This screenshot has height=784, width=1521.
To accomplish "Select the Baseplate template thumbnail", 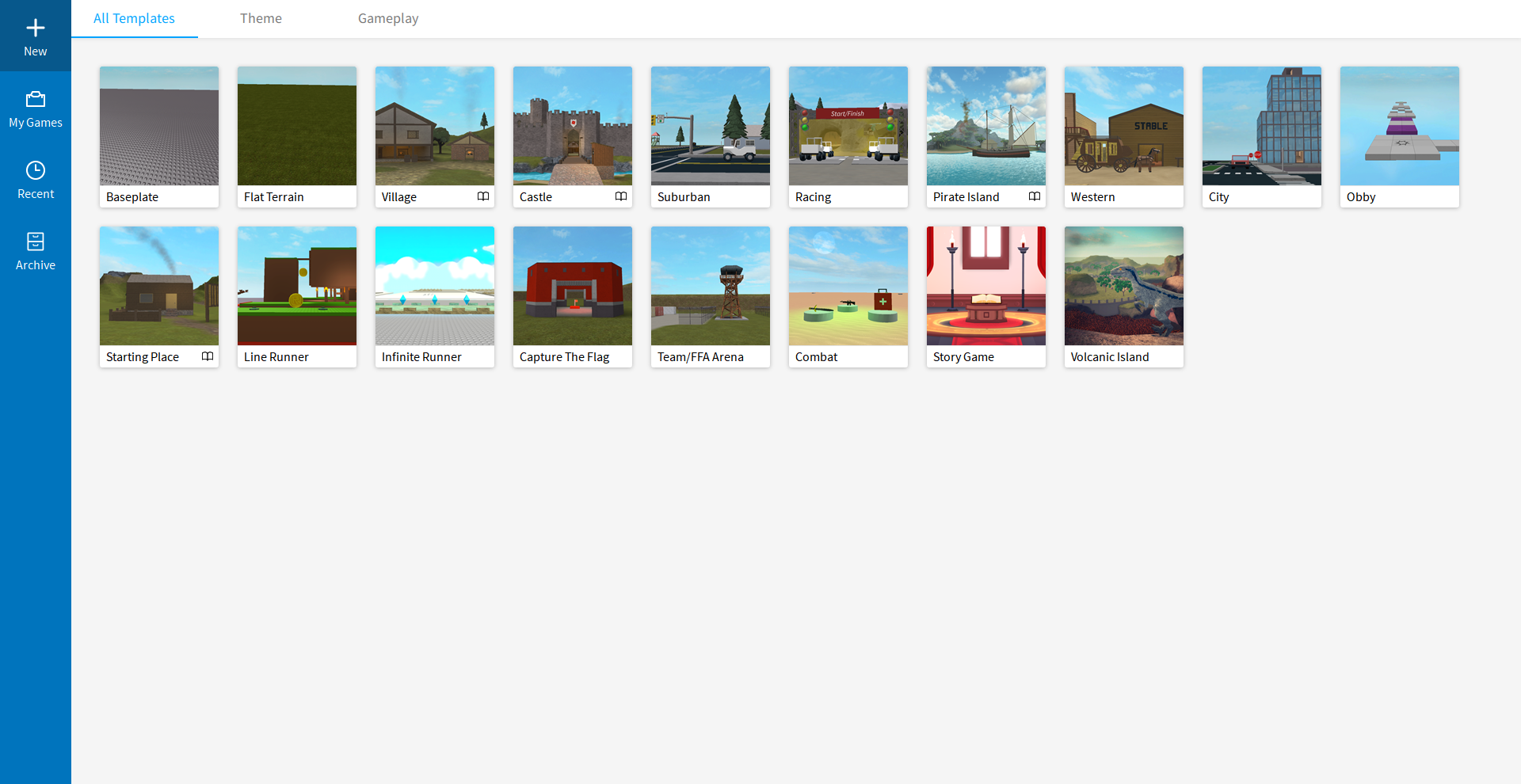I will 159,126.
